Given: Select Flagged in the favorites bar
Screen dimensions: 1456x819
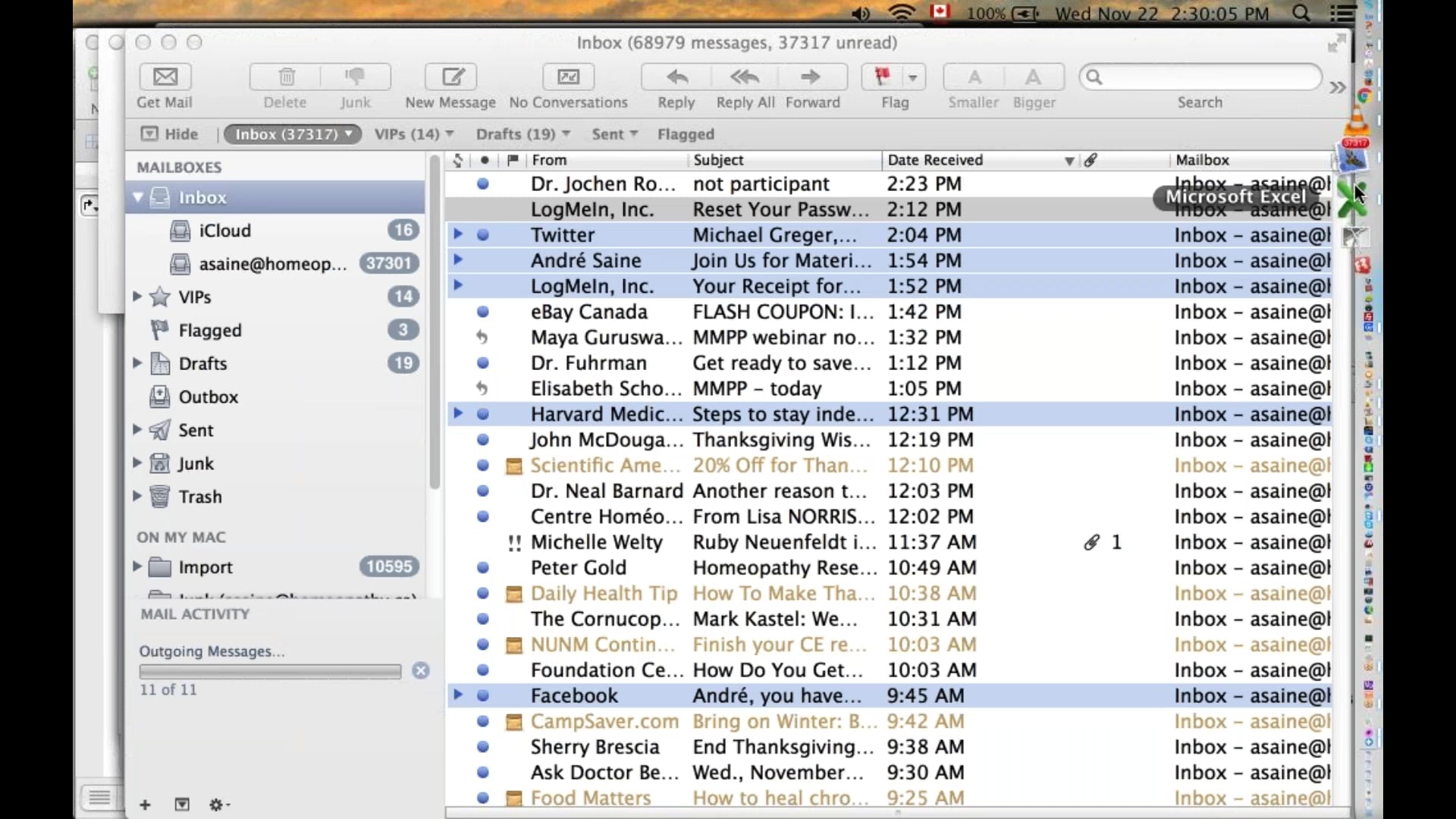Looking at the screenshot, I should click(686, 134).
